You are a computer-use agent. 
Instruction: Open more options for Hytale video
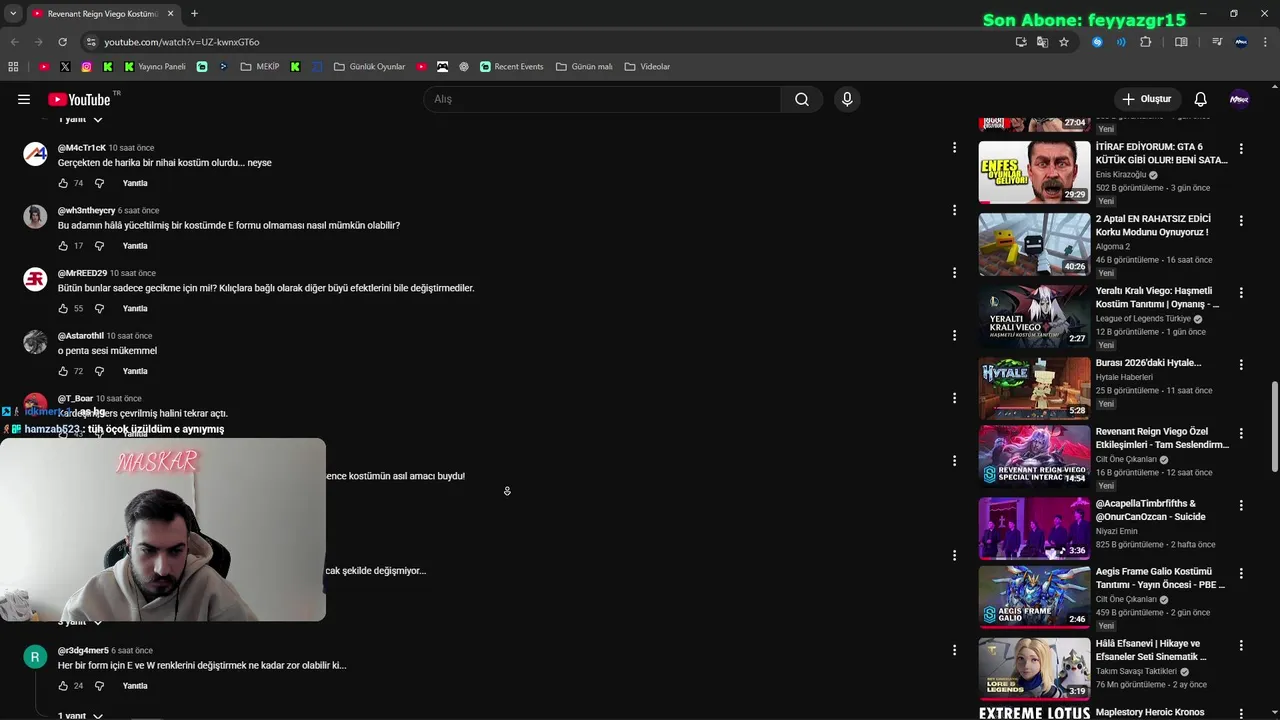pyautogui.click(x=1241, y=365)
